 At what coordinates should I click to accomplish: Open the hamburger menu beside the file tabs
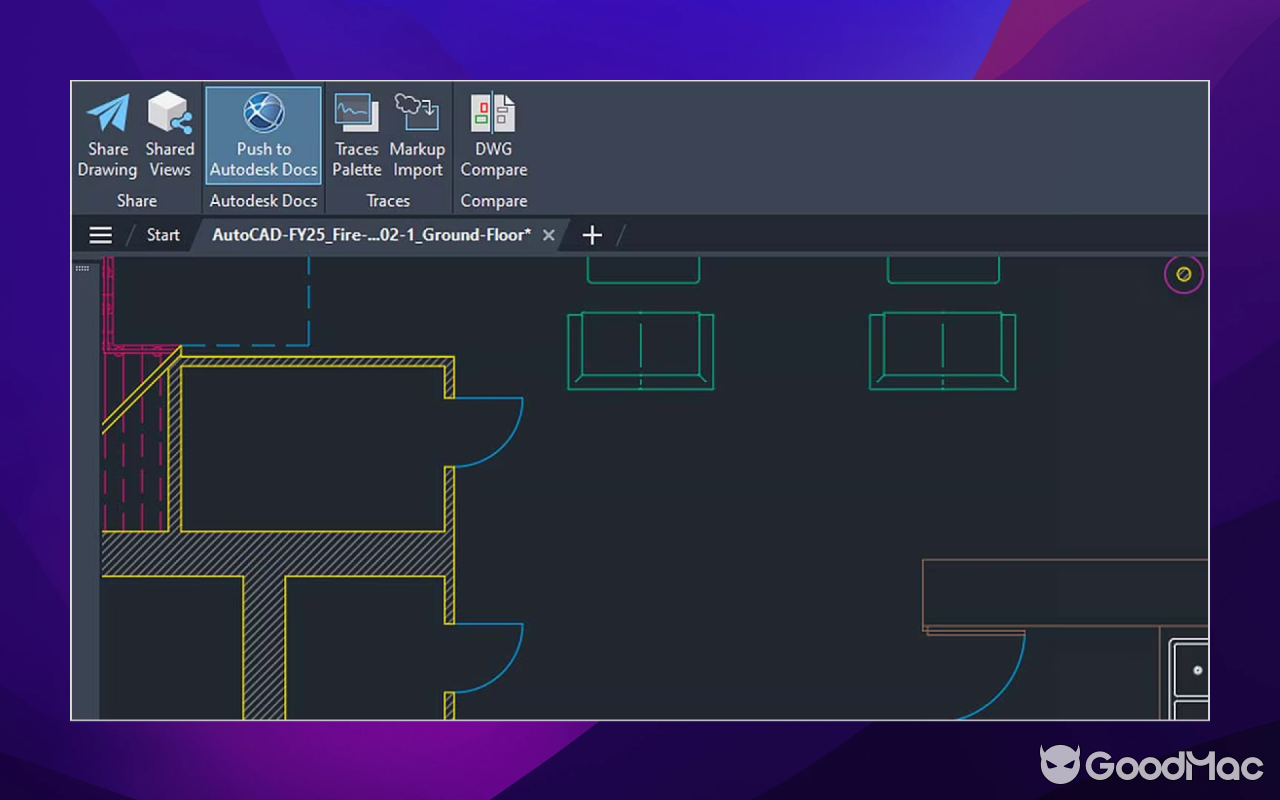[x=100, y=234]
